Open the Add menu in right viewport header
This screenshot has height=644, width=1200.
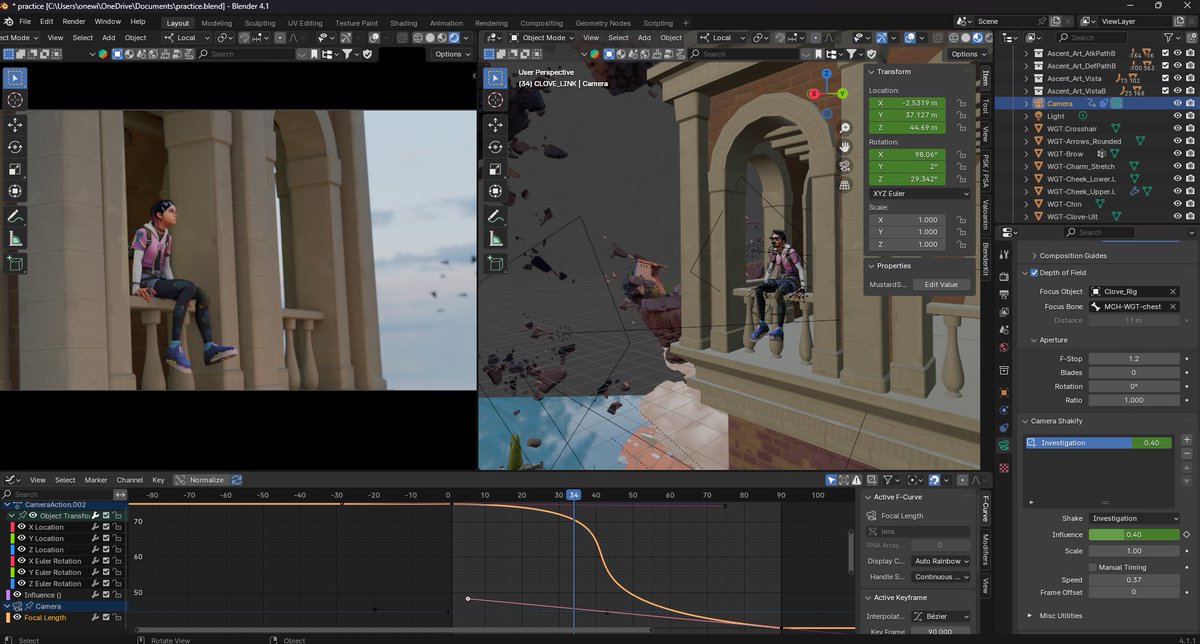pyautogui.click(x=644, y=38)
